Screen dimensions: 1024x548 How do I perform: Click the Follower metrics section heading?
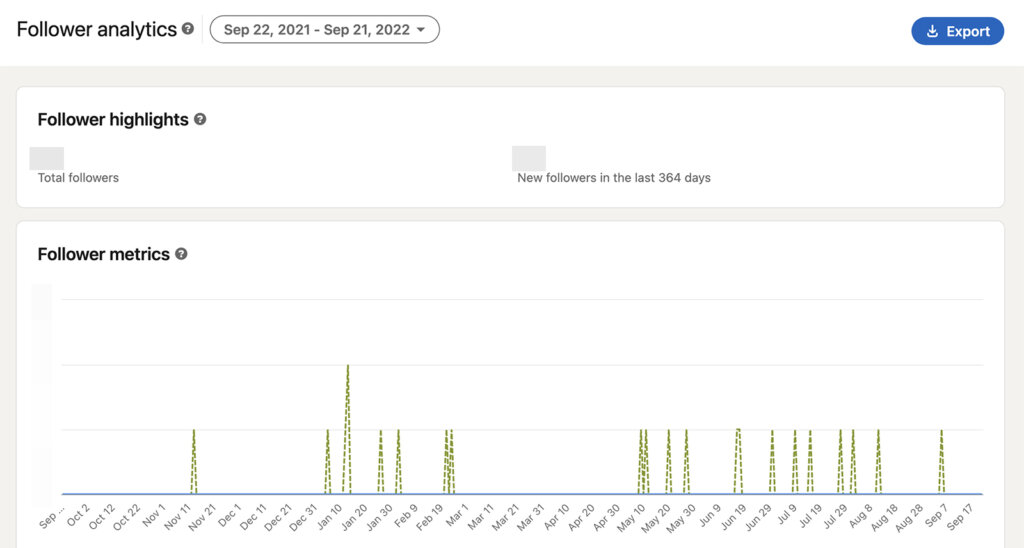(104, 254)
